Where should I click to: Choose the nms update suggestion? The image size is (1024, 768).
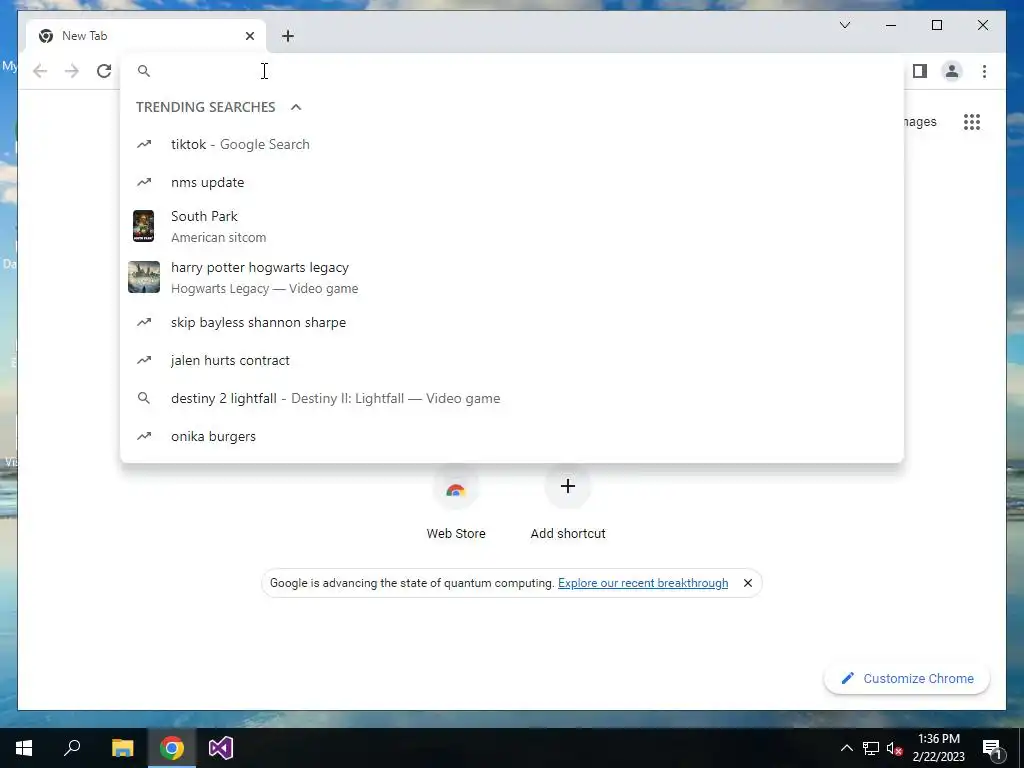pyautogui.click(x=512, y=182)
